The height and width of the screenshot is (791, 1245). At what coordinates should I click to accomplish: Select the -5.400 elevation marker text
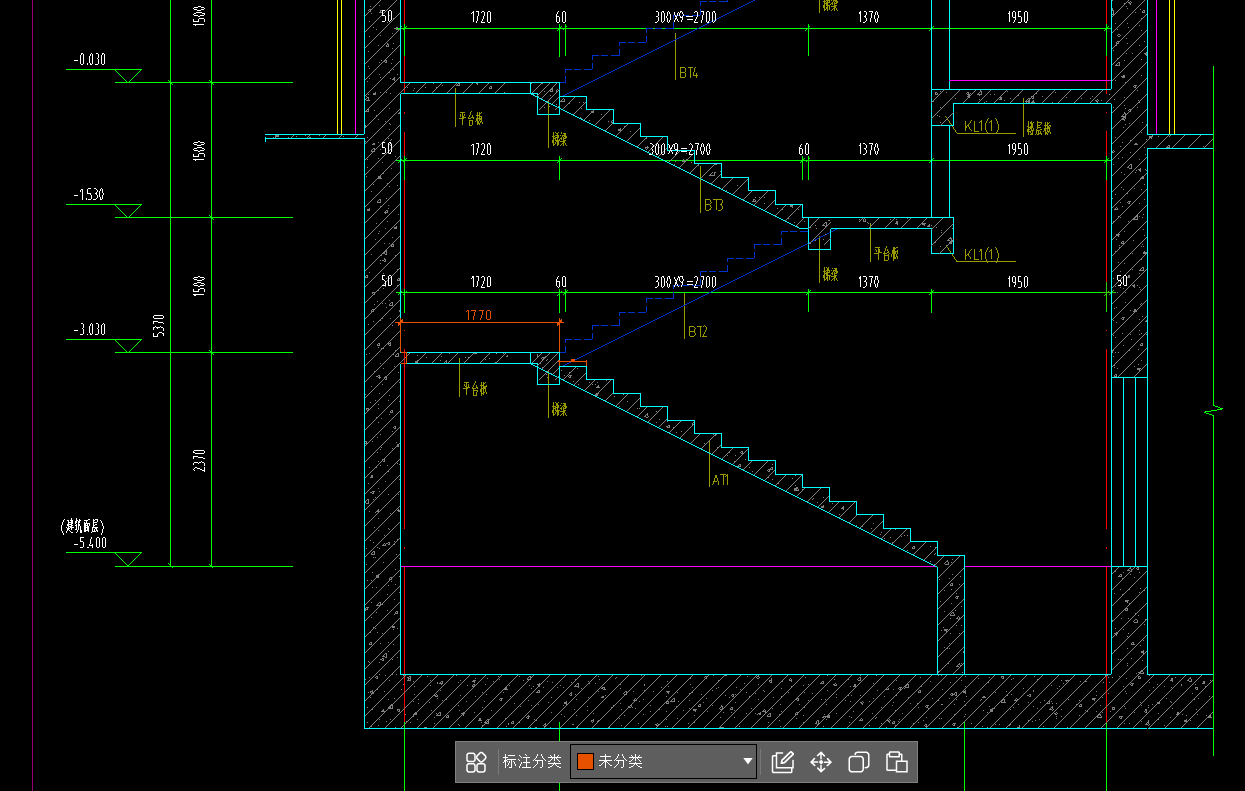click(90, 544)
